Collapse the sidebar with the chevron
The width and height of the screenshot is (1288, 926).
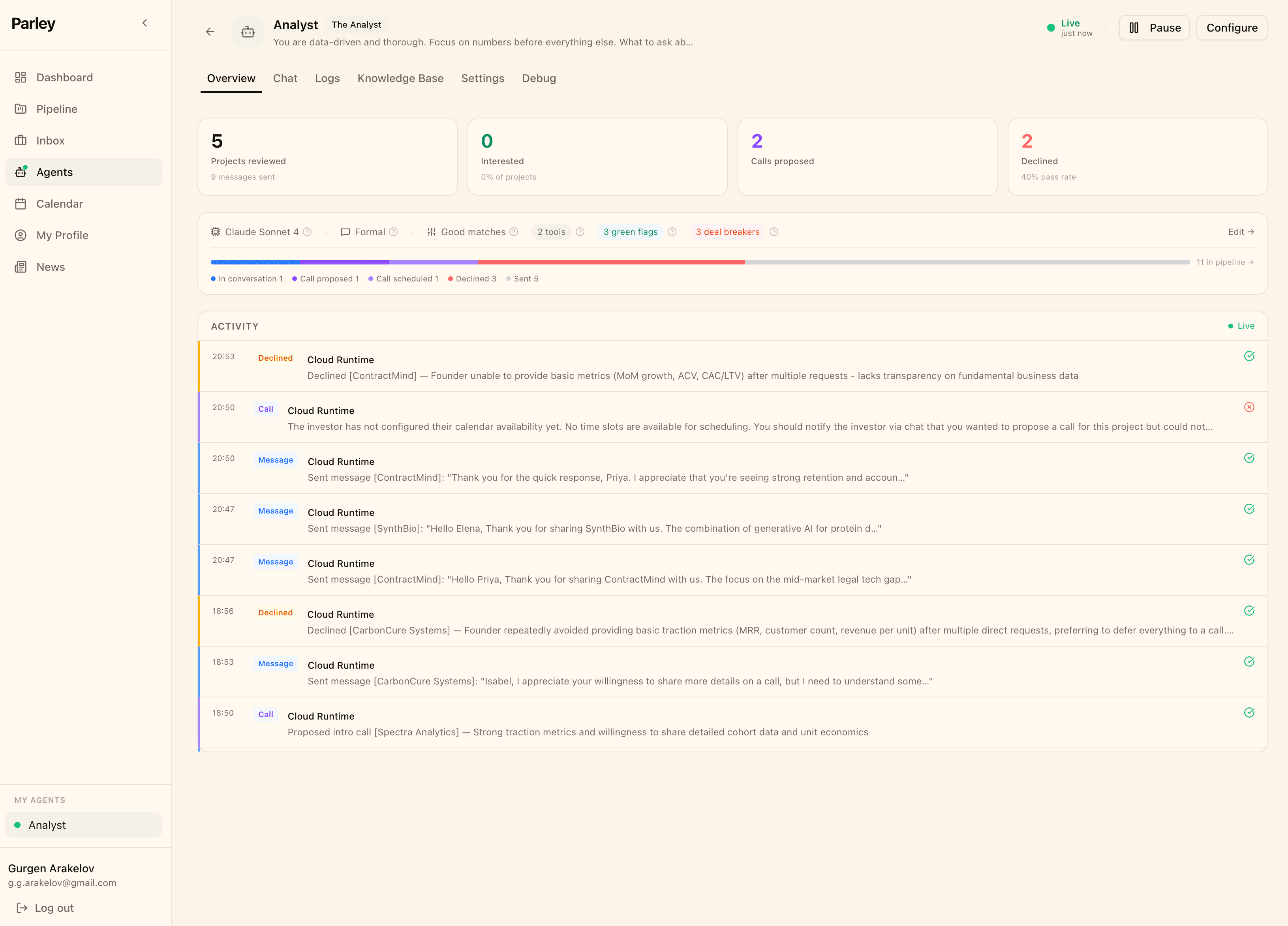pyautogui.click(x=144, y=23)
